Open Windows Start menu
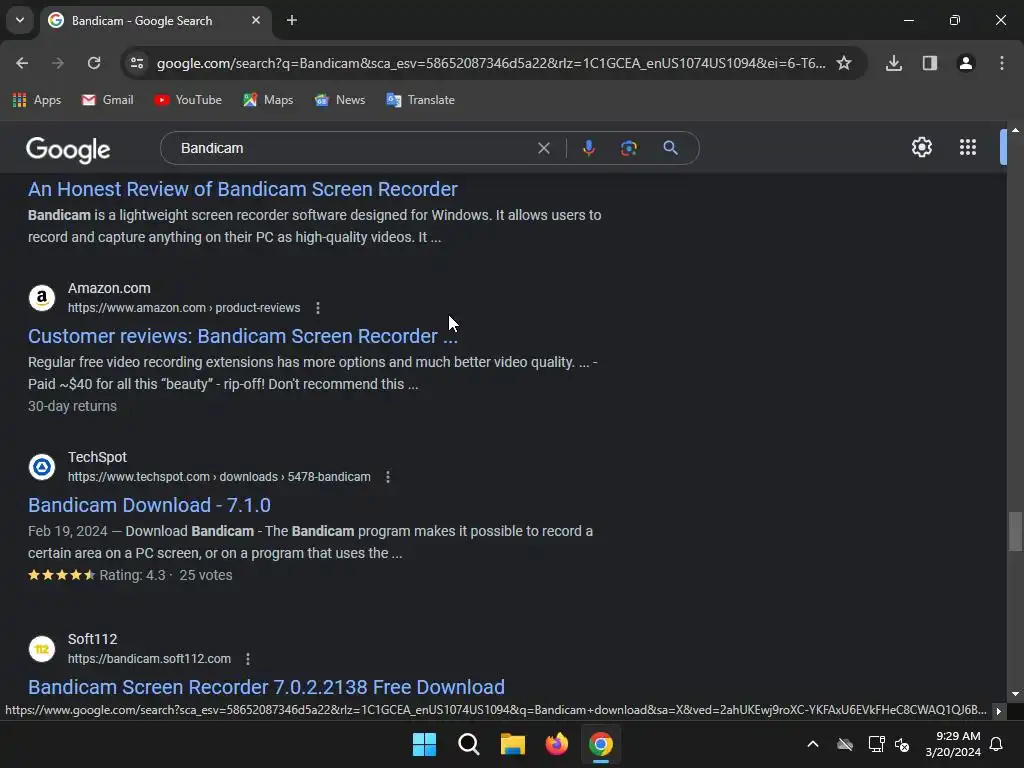1024x768 pixels. [x=424, y=744]
